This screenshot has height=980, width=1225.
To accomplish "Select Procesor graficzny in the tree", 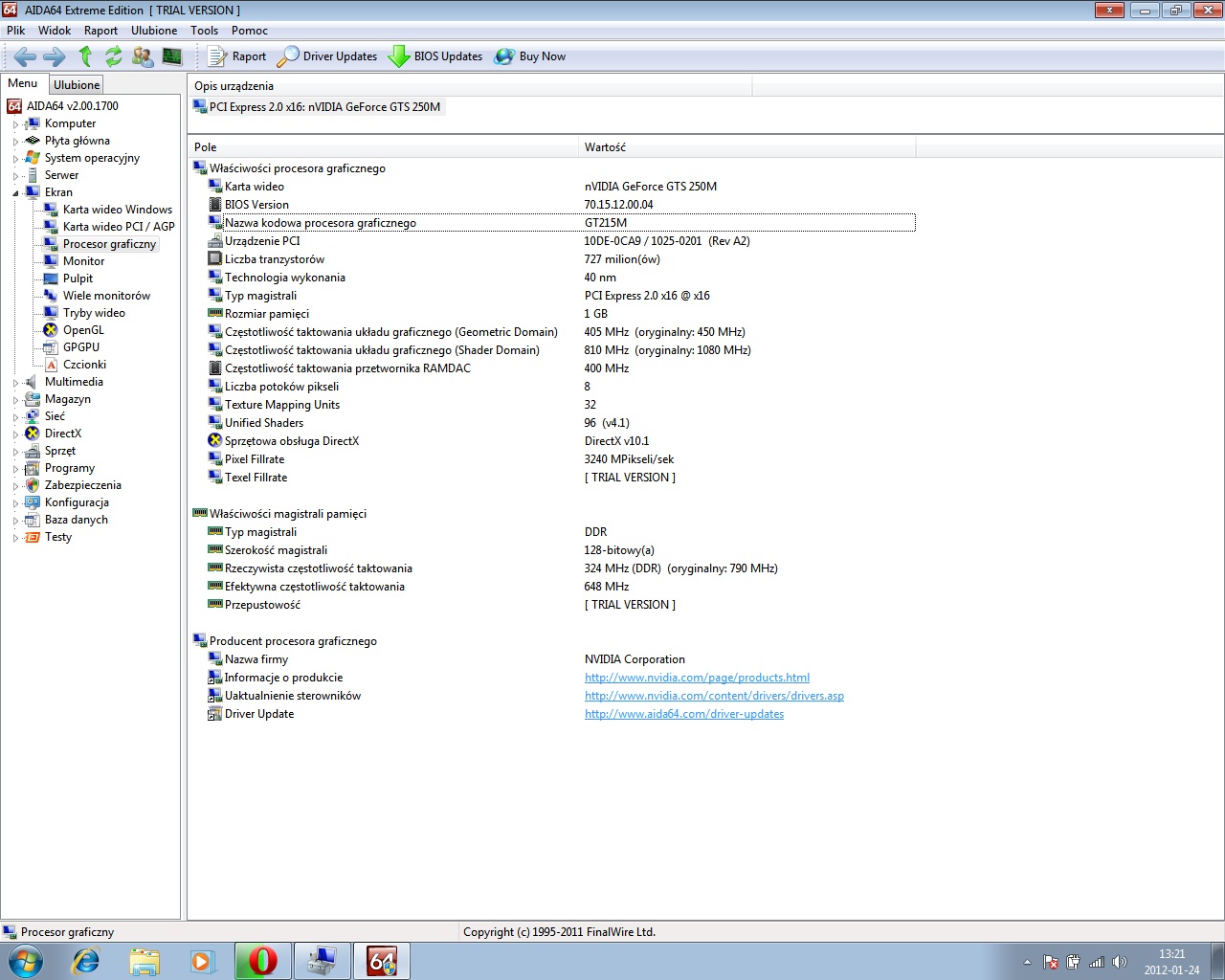I will pos(109,244).
